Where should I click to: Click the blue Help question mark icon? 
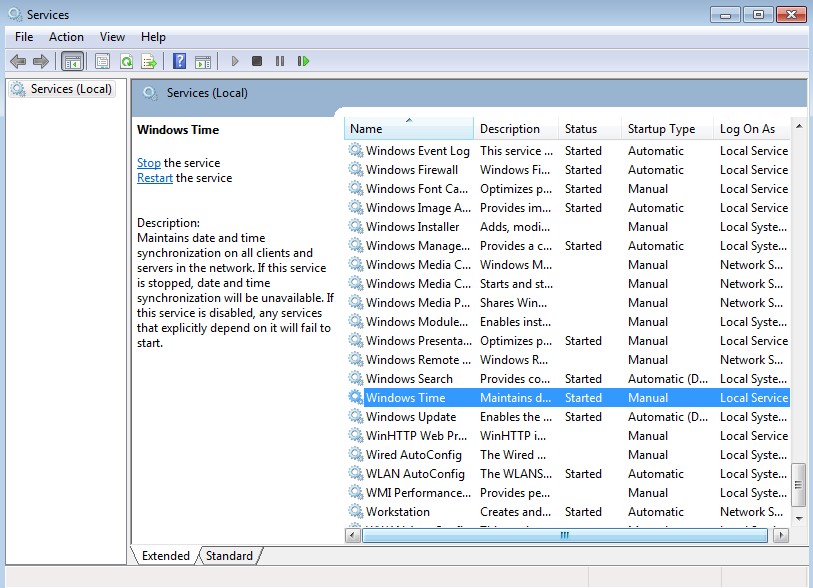tap(179, 61)
